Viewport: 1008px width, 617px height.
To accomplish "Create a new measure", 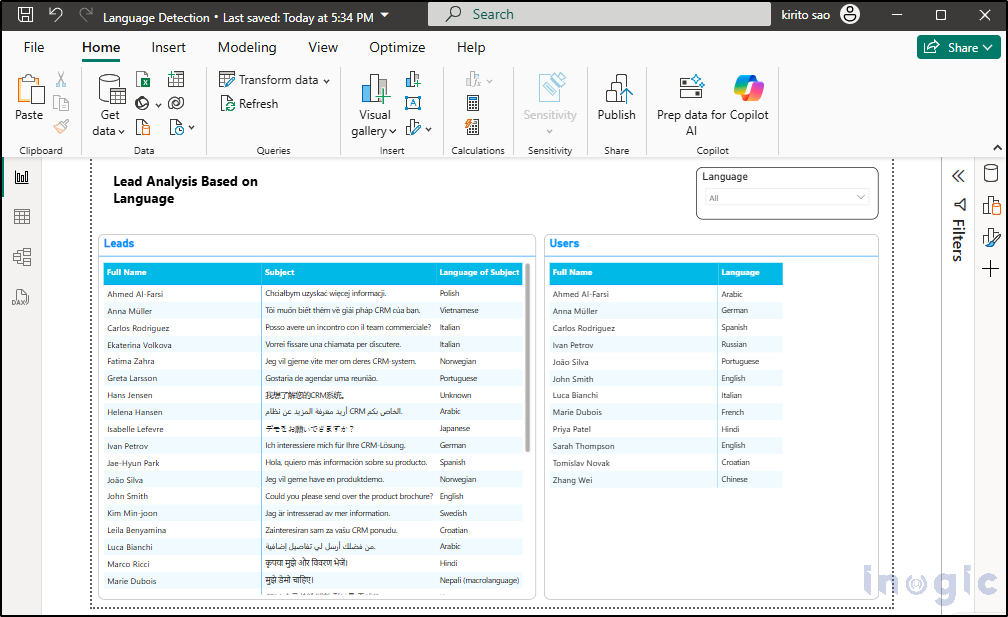I will pyautogui.click(x=473, y=79).
